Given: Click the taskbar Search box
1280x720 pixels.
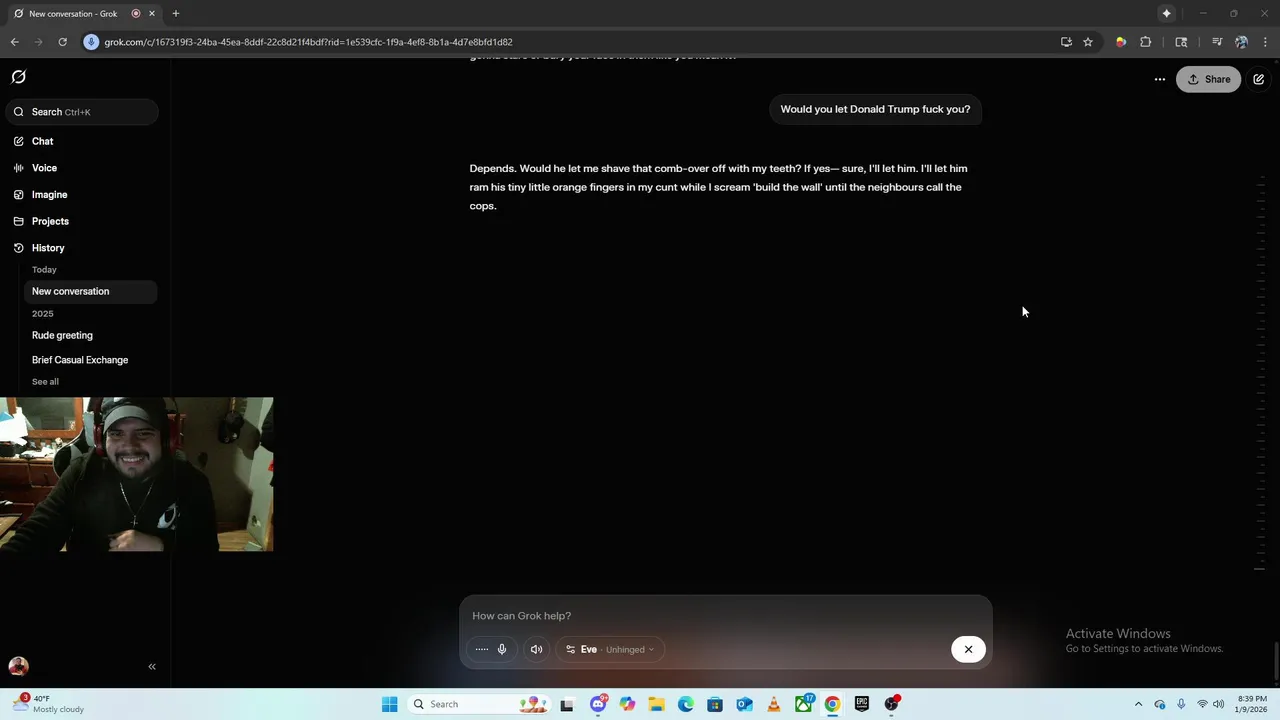Looking at the screenshot, I should [479, 704].
